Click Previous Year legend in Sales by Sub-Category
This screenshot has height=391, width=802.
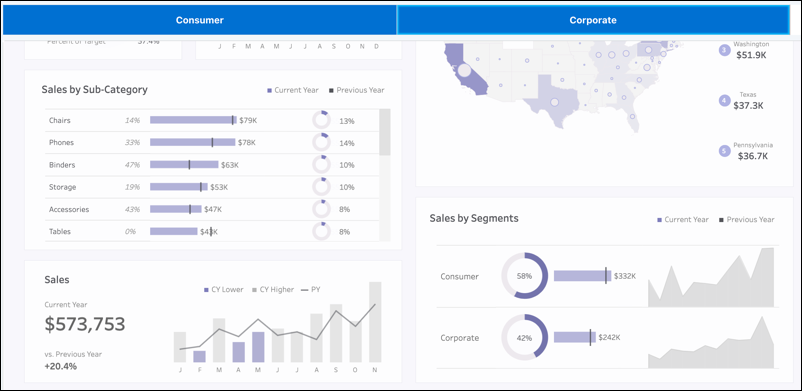pyautogui.click(x=357, y=90)
